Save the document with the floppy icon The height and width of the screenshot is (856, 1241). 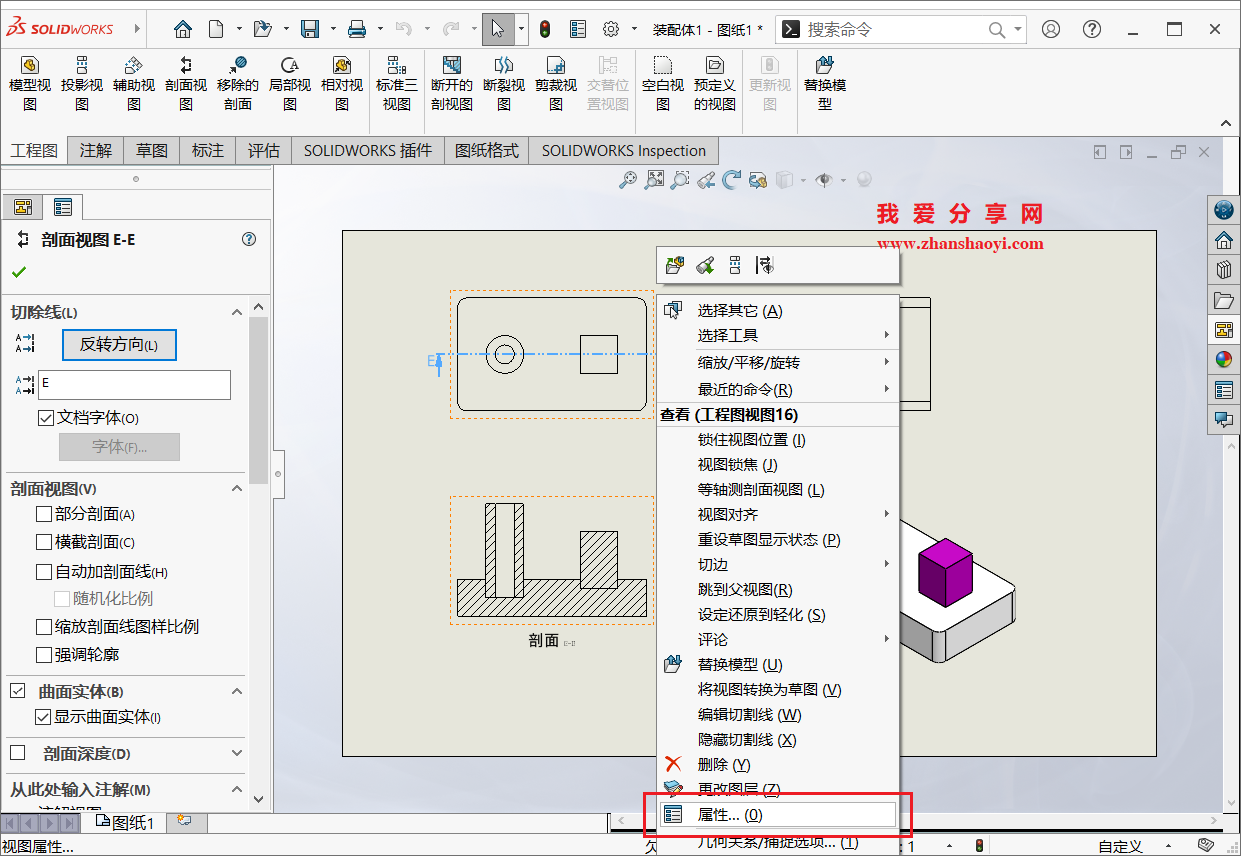click(311, 29)
